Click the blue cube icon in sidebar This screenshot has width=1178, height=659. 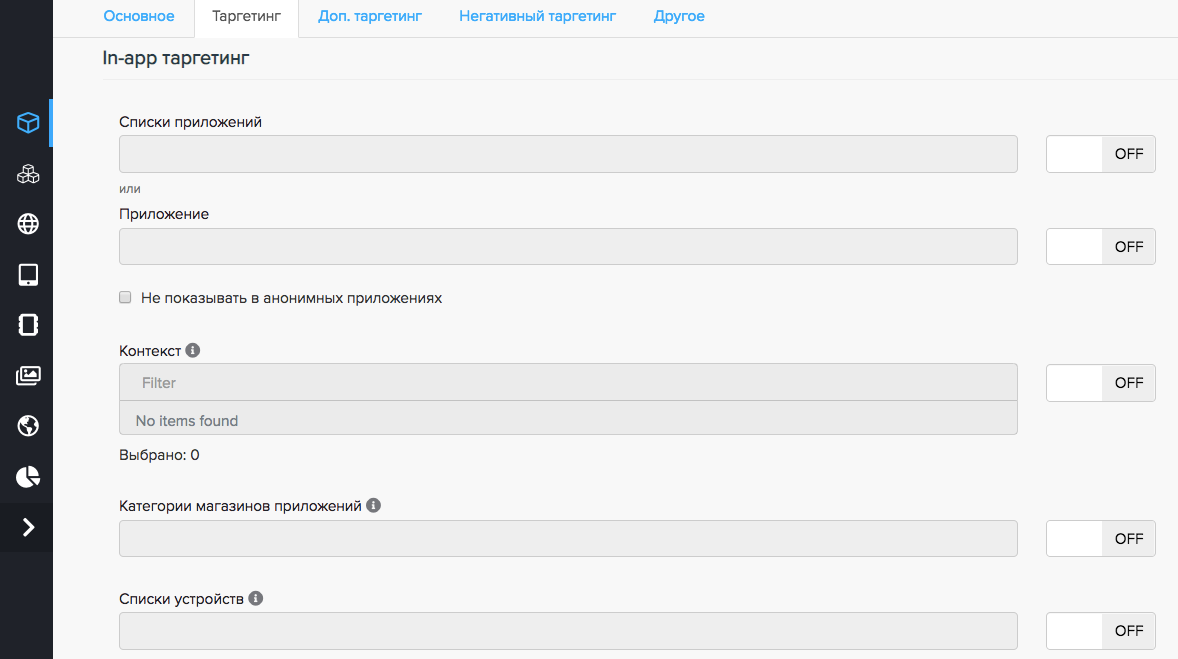[27, 123]
